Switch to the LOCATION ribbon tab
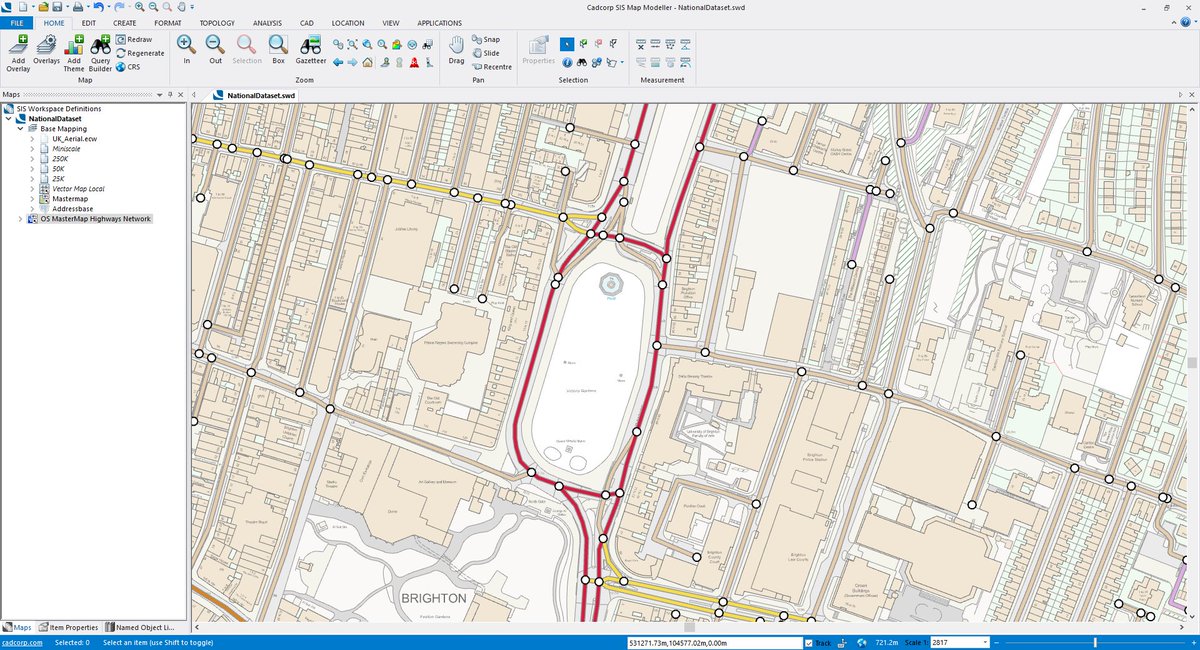1200x650 pixels. (349, 22)
